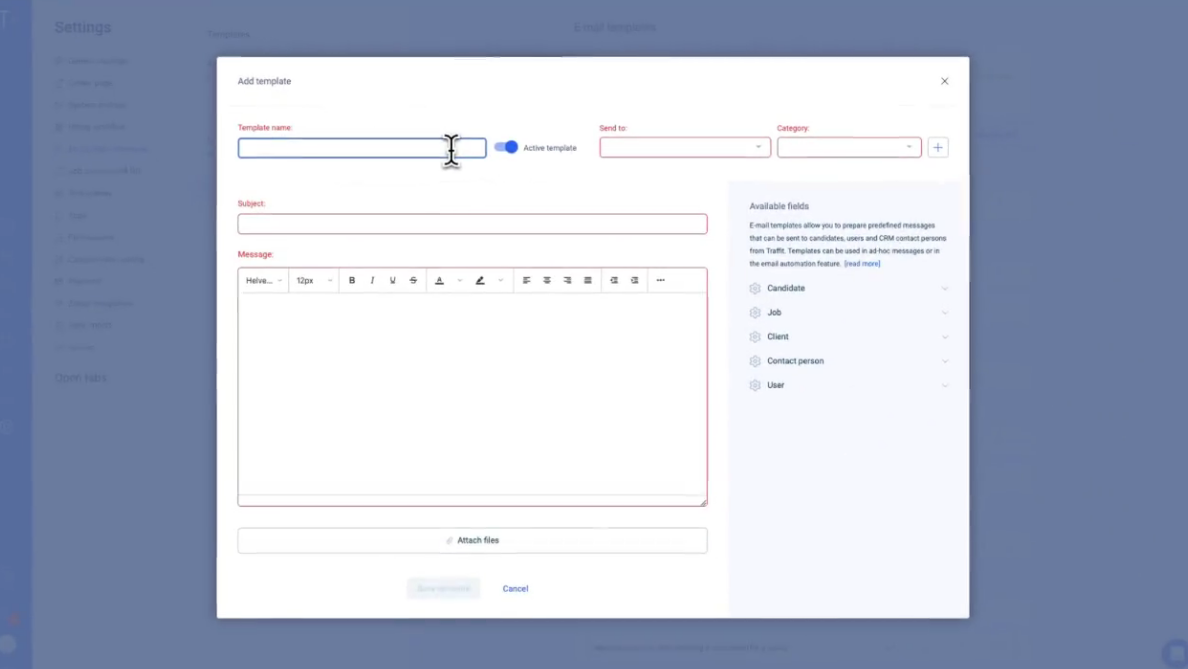Click the editor resize handle corner

click(703, 502)
